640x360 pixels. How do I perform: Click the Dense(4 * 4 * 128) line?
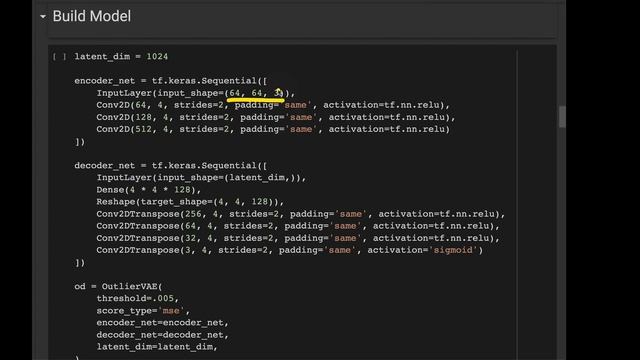[149, 190]
